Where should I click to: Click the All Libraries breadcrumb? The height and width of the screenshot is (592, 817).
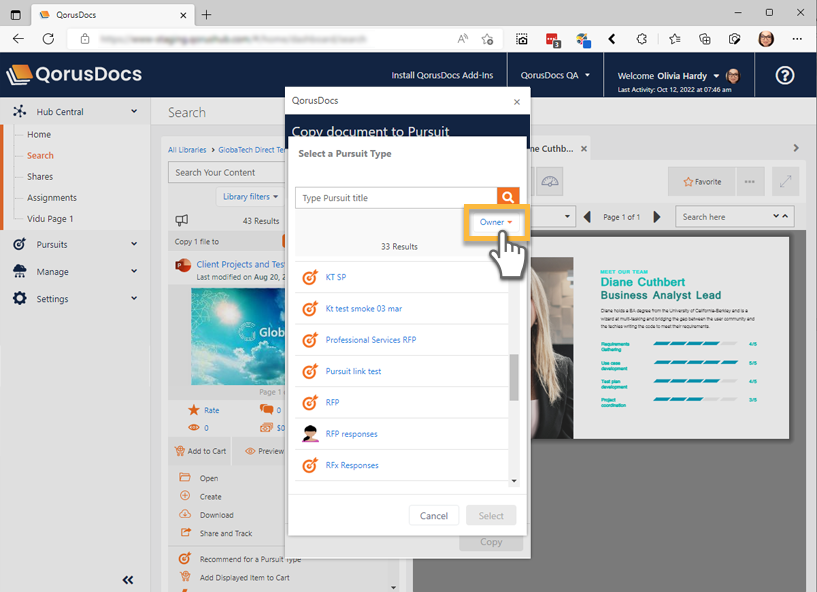[187, 150]
